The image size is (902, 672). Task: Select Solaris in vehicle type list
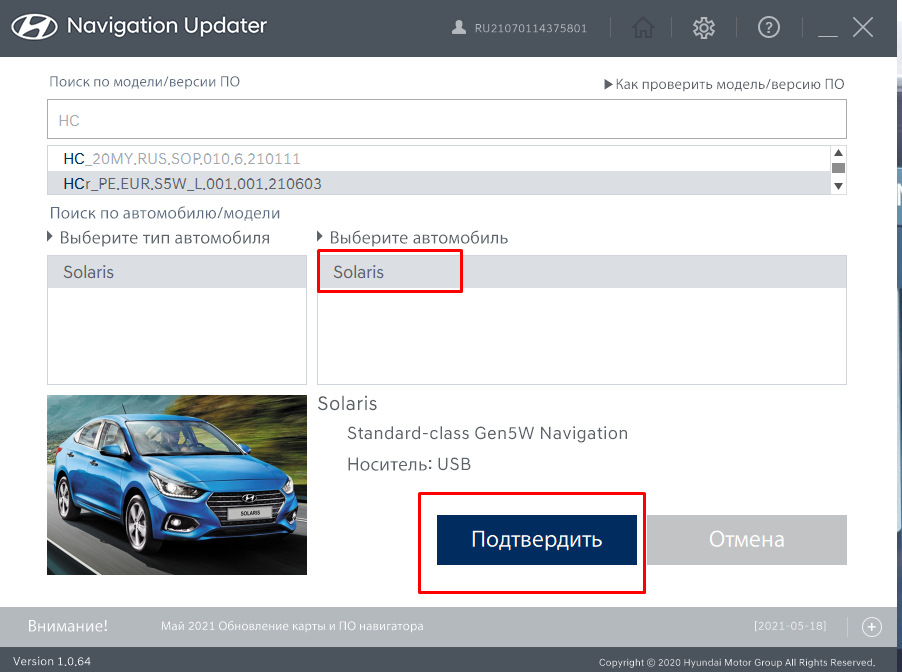point(177,272)
